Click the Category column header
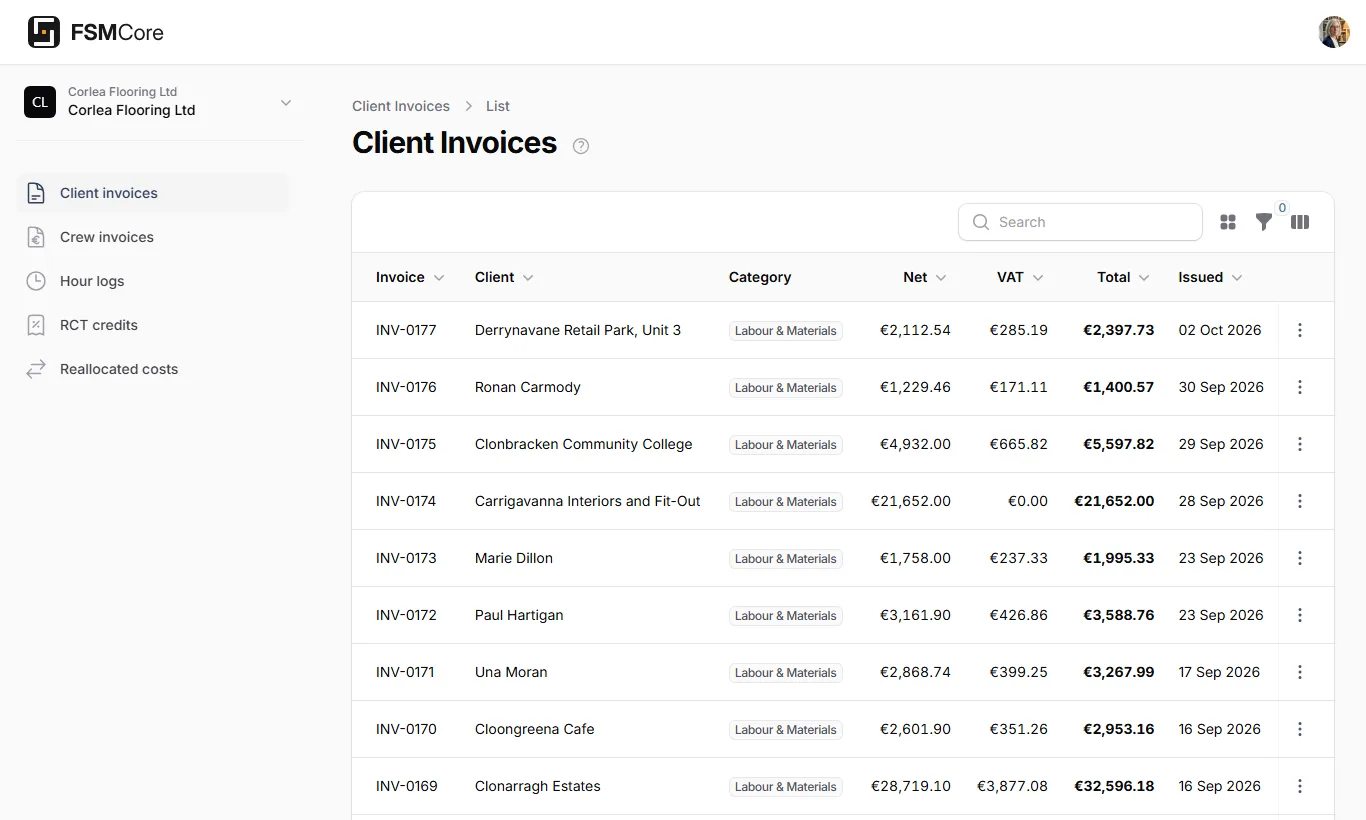 (760, 277)
